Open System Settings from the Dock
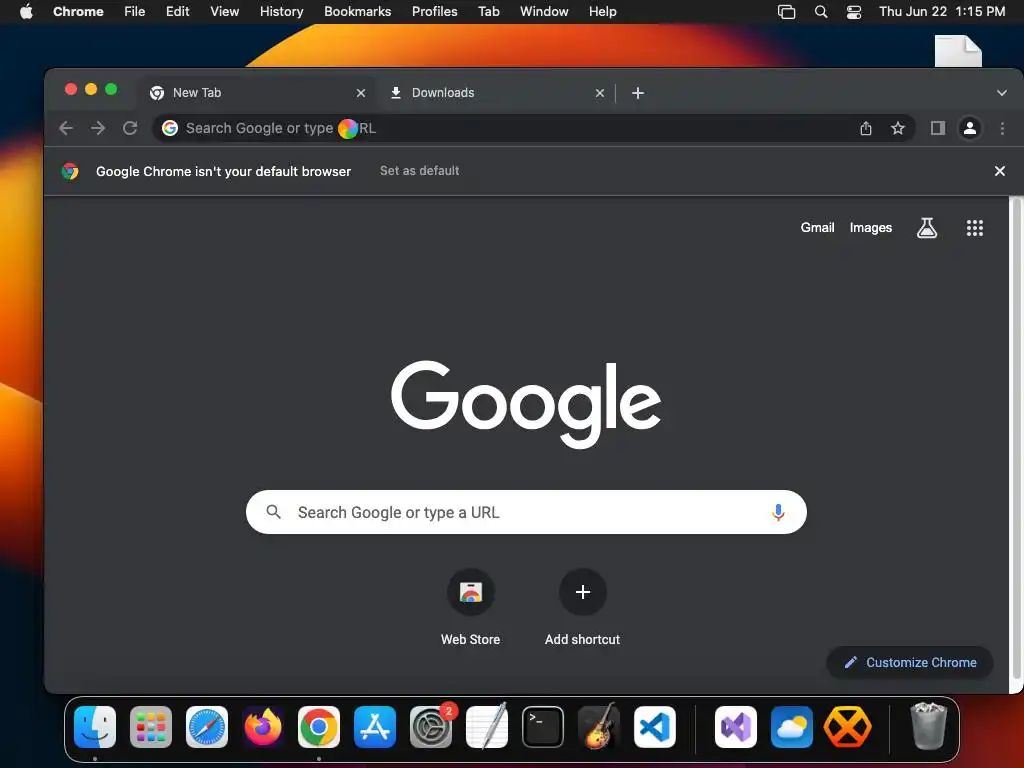Screen dimensions: 1024x768 [431, 727]
